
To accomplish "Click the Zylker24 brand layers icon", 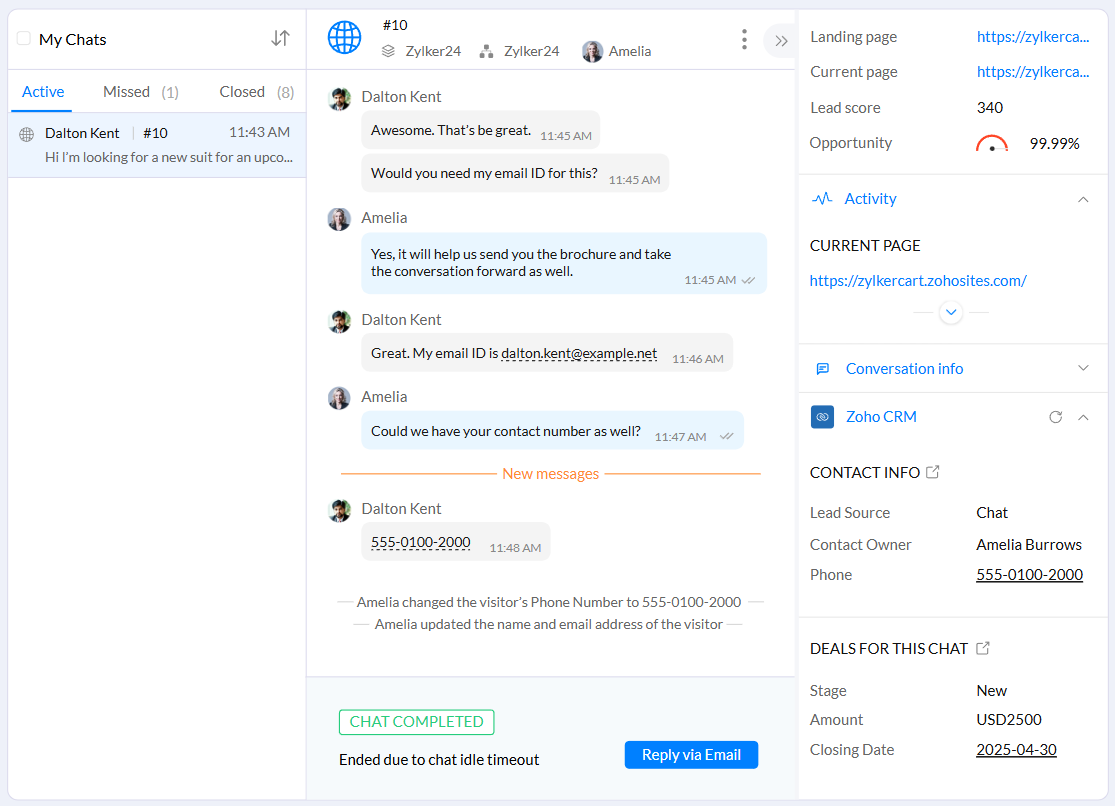I will click(388, 51).
